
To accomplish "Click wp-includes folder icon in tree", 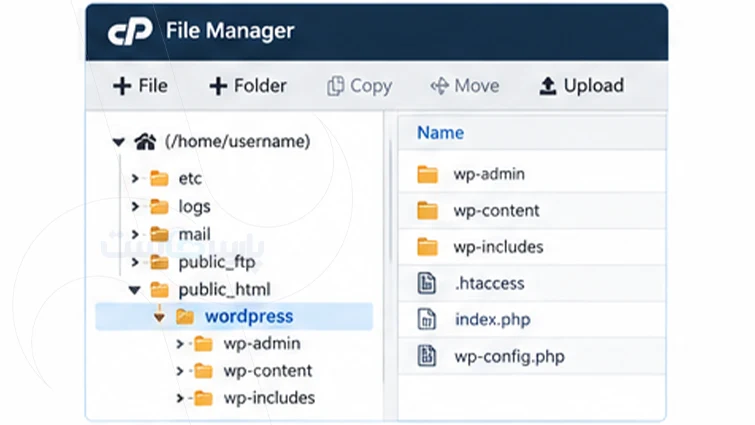I will pos(203,399).
